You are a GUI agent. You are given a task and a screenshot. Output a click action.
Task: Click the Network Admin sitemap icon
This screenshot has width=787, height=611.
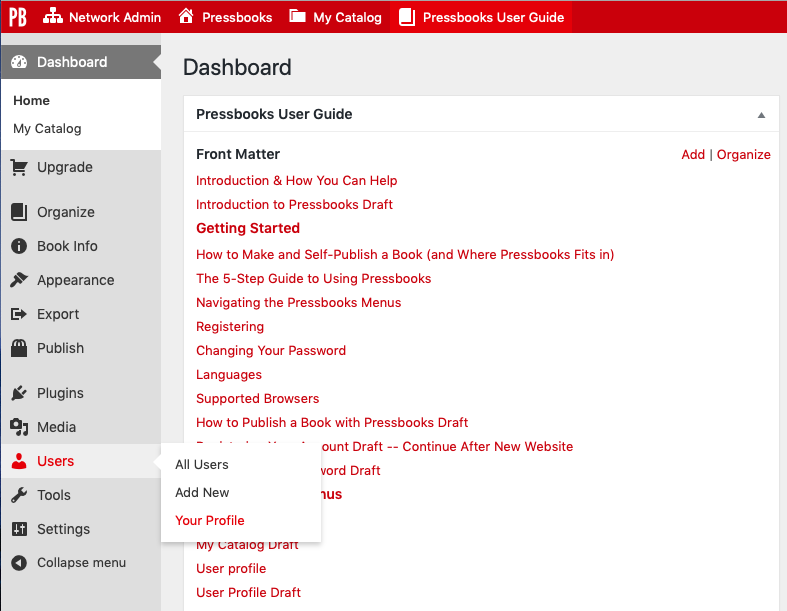[53, 17]
